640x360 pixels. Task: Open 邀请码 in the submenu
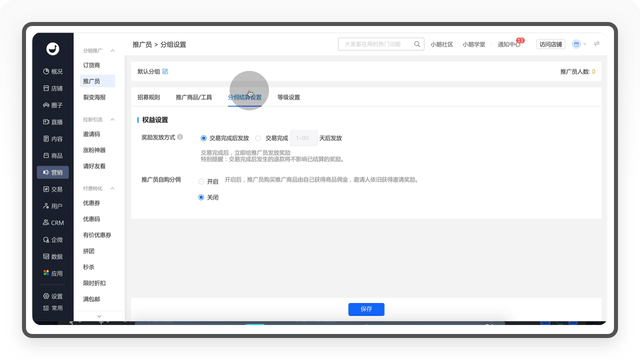click(x=91, y=134)
